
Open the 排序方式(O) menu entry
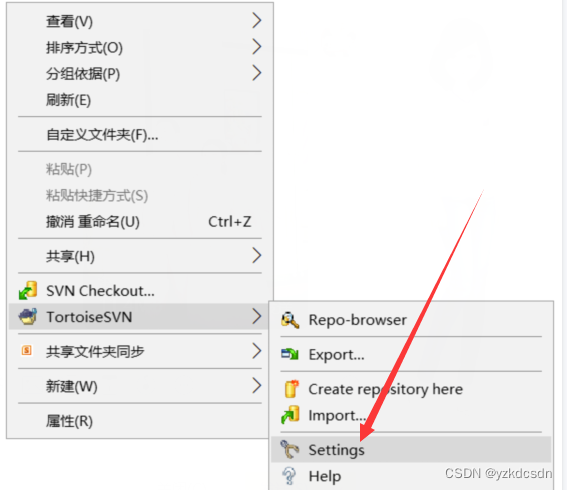[x=140, y=47]
